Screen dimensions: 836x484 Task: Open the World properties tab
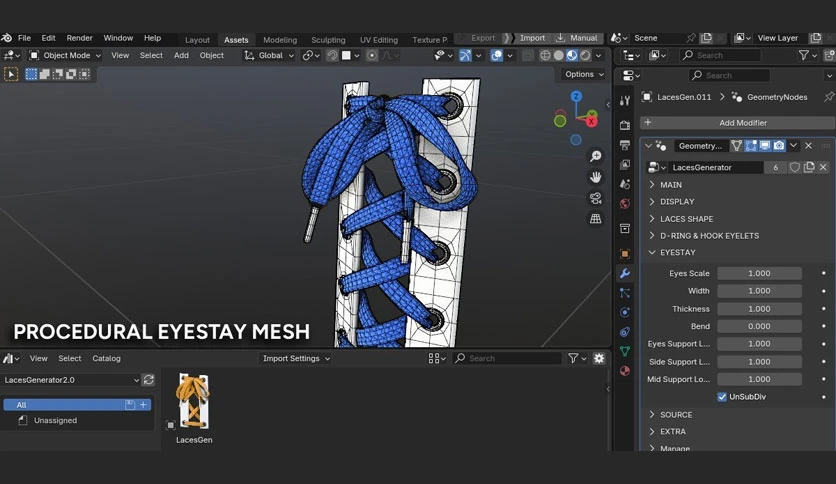coord(625,204)
